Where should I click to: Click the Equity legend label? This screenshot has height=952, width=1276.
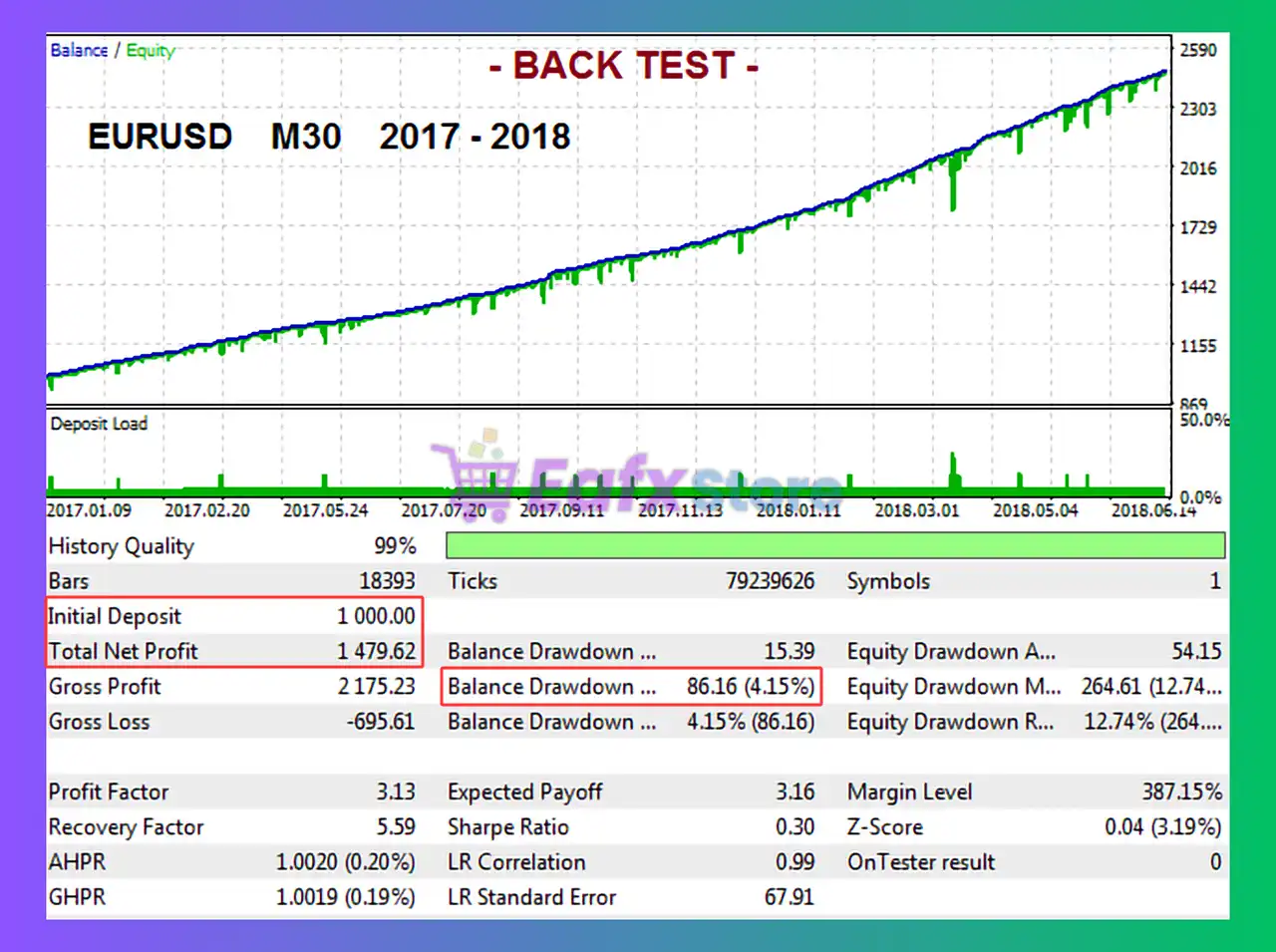tap(151, 50)
